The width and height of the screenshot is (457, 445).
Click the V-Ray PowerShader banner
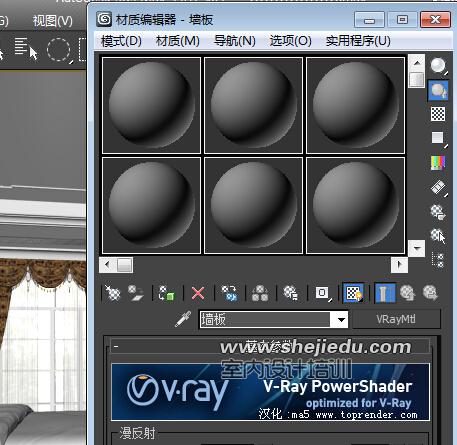(270, 392)
